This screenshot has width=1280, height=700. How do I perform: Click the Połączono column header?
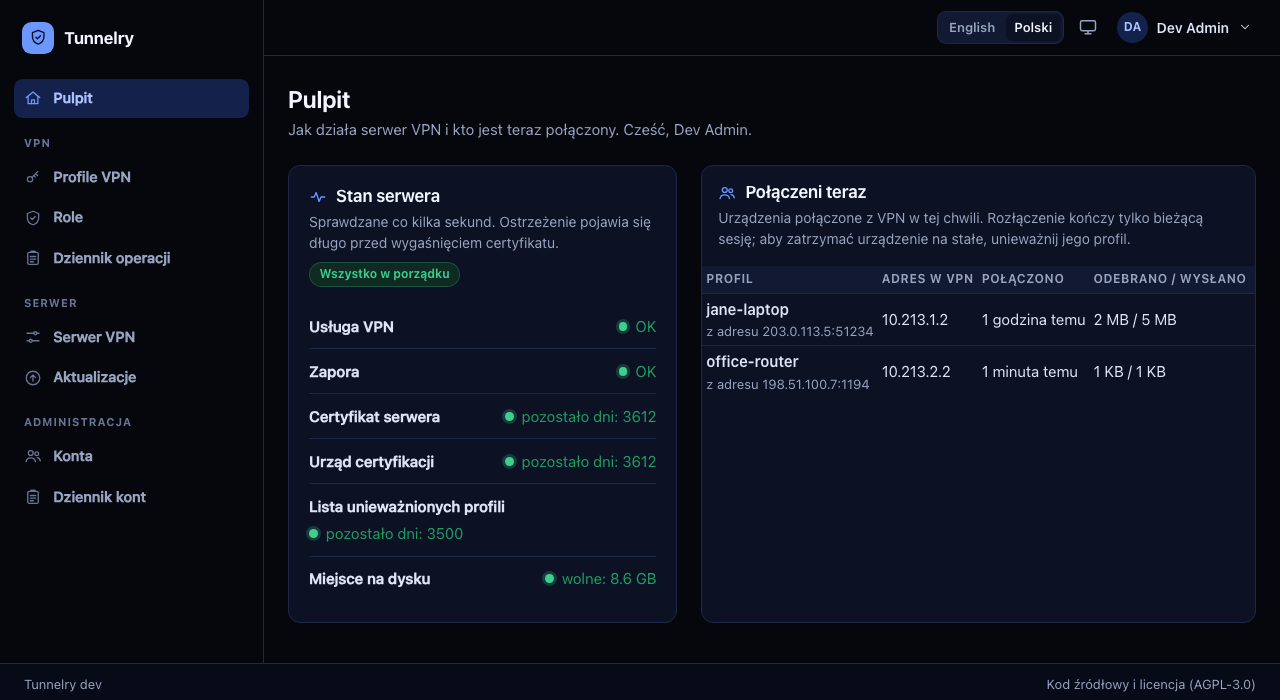[1023, 279]
